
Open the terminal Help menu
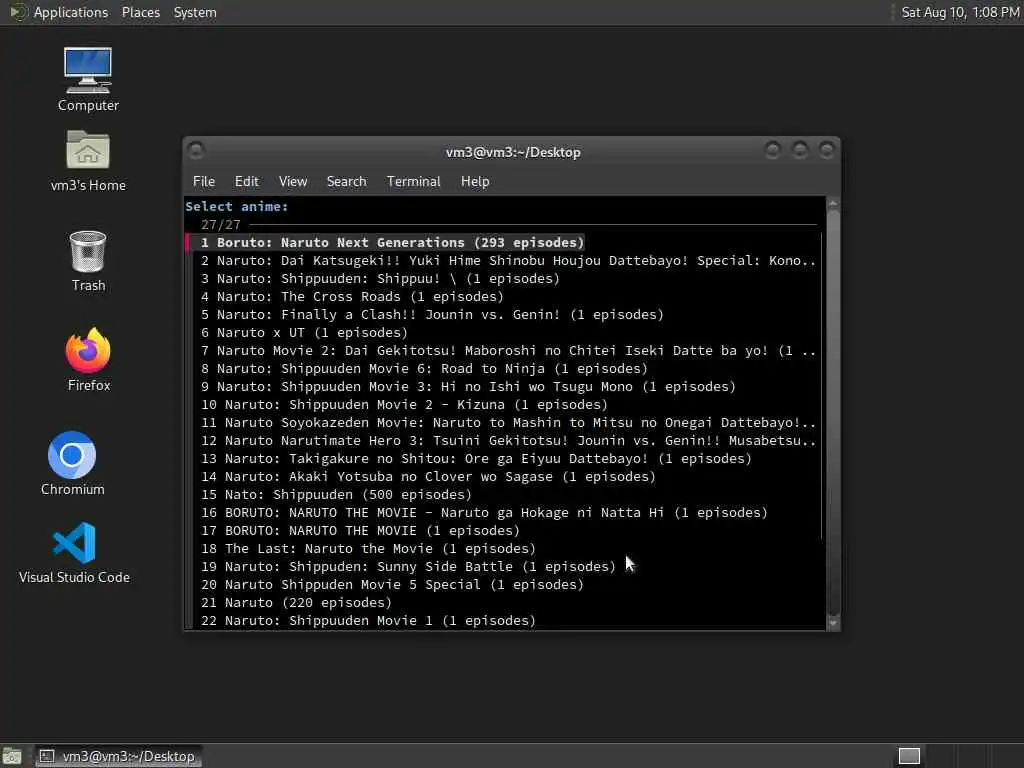[475, 182]
